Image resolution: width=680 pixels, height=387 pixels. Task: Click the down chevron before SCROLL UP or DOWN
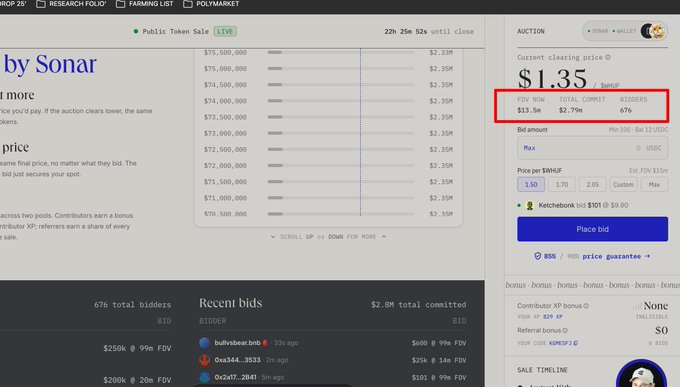pos(272,237)
